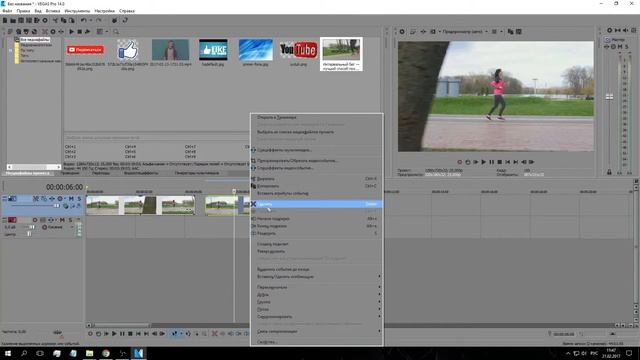This screenshot has width=640, height=360.
Task: Copy snapshot to clipboard in preview toolbar
Action: point(510,31)
